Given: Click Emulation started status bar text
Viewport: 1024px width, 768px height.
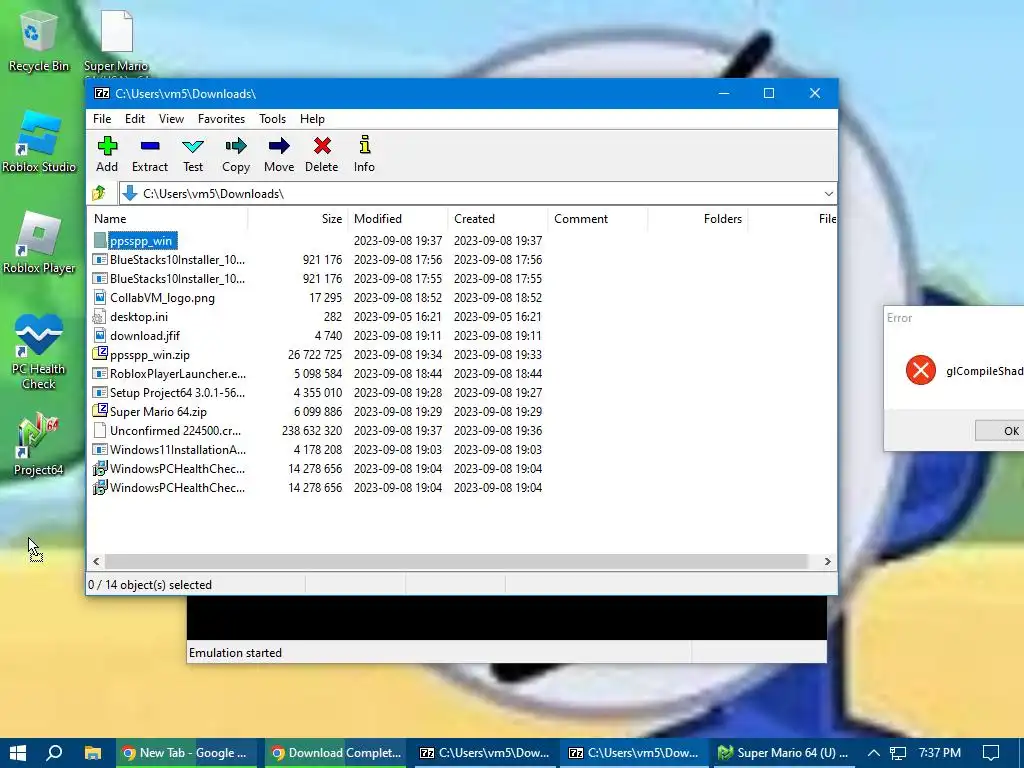Looking at the screenshot, I should coord(235,652).
